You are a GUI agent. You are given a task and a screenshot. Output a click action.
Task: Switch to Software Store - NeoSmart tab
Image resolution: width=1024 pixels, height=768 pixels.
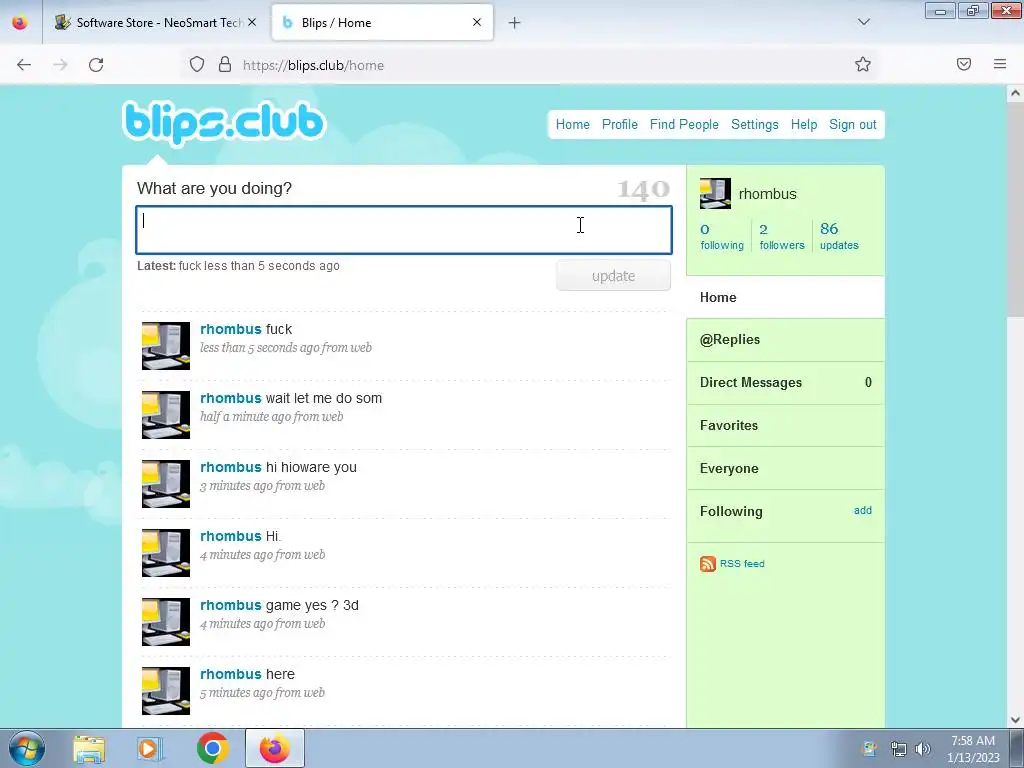153,22
